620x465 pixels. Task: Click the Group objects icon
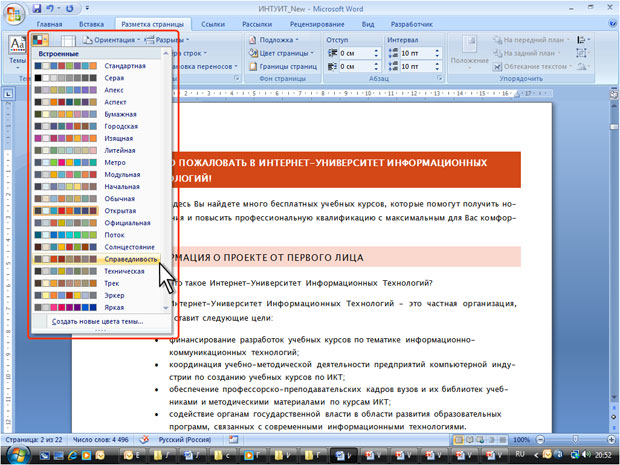pyautogui.click(x=581, y=53)
